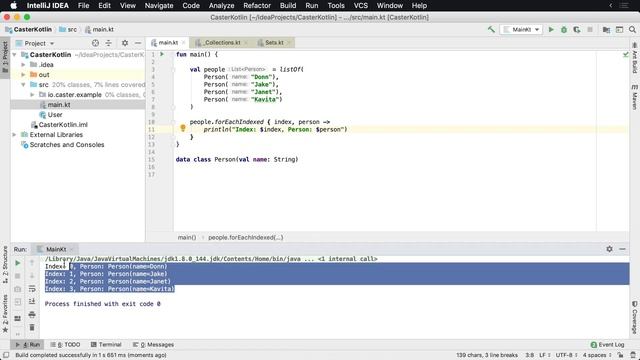
Task: Rerun MainKt in Run panel
Action: (x=18, y=263)
